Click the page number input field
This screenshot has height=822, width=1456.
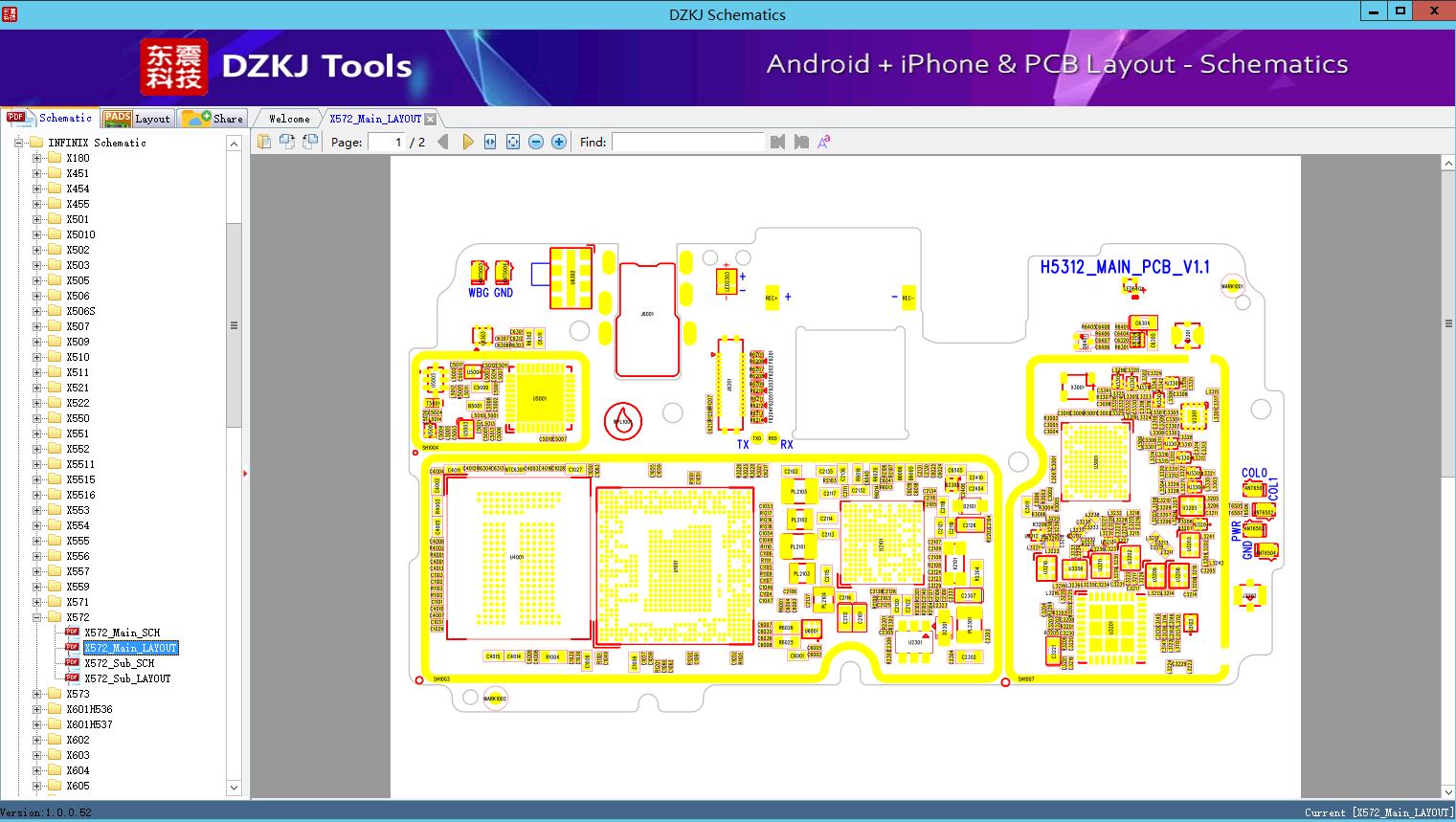[387, 142]
